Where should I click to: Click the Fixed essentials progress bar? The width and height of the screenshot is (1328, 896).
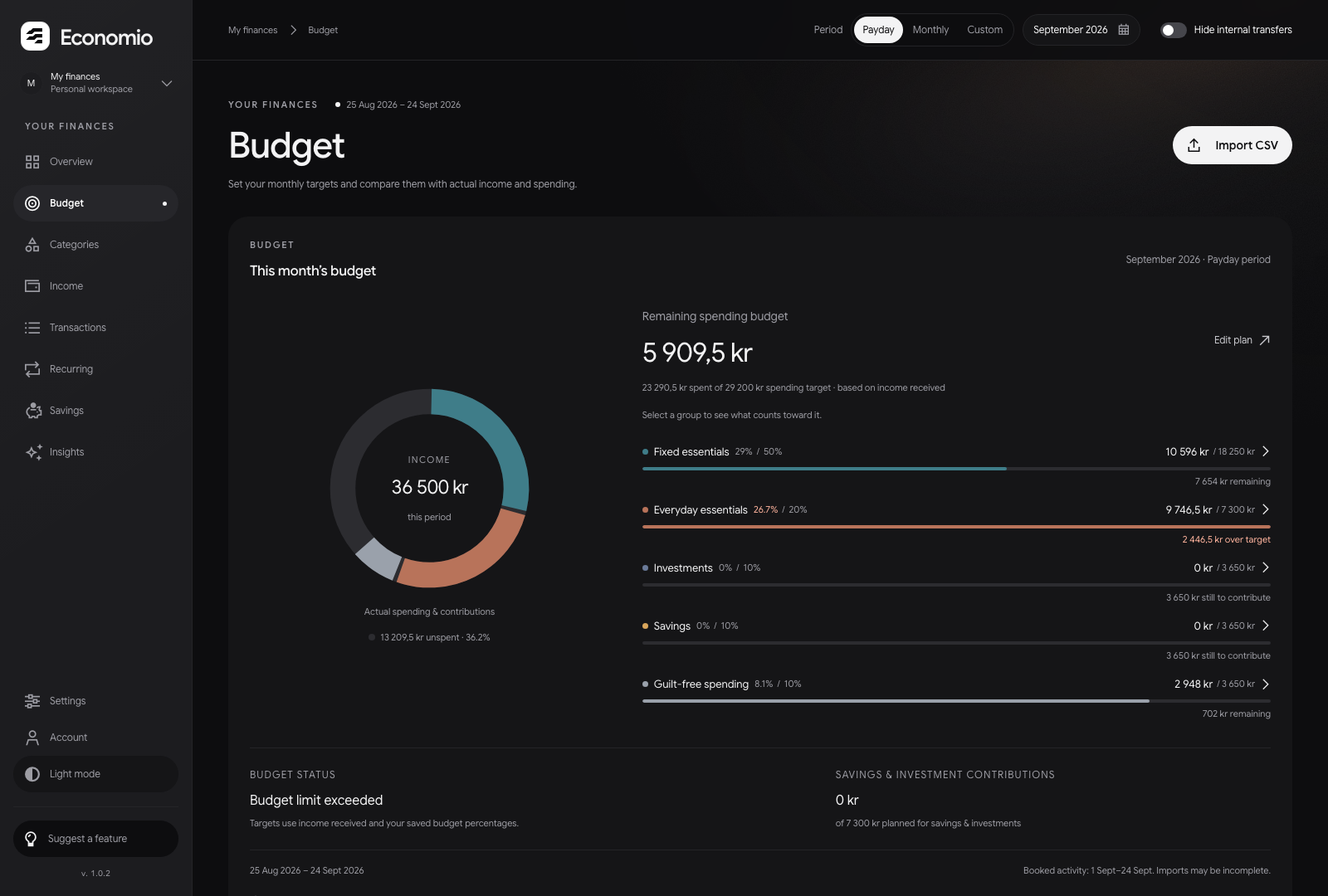point(956,469)
